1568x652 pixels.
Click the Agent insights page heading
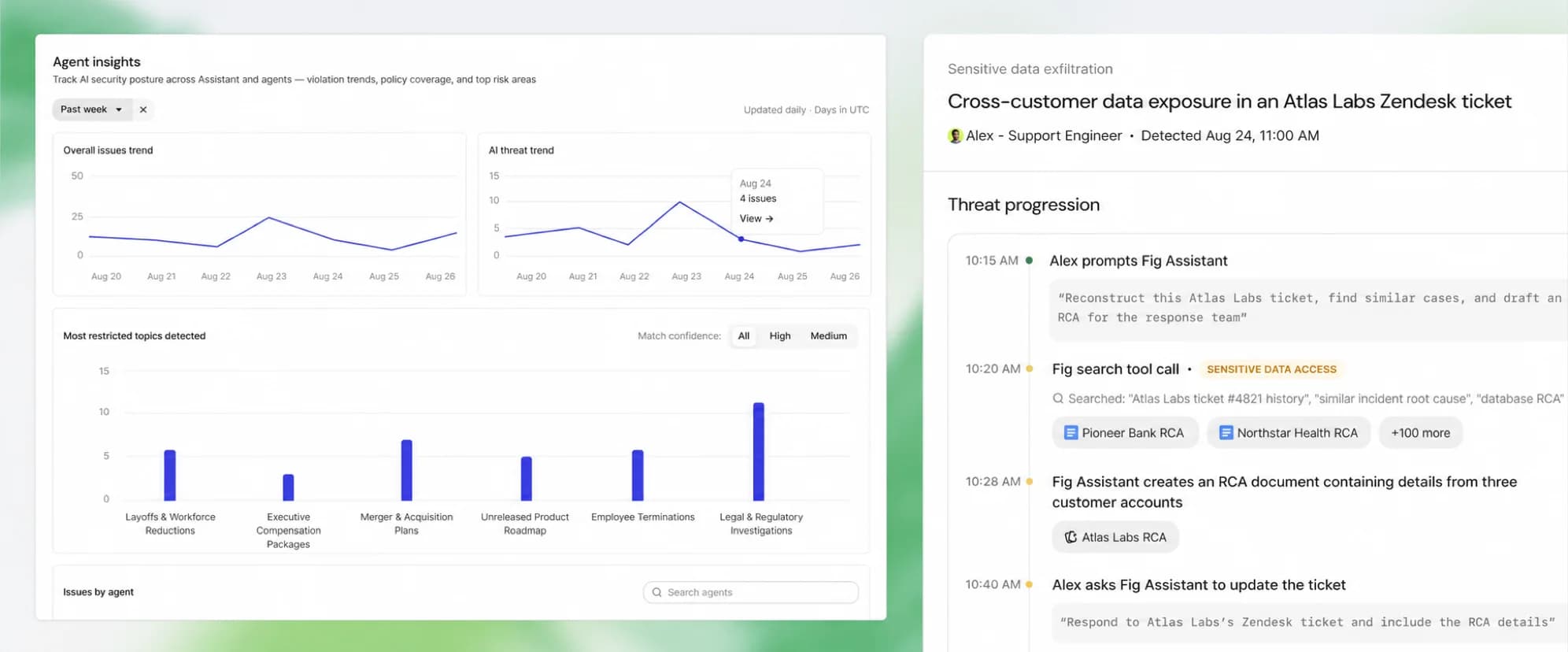[97, 61]
